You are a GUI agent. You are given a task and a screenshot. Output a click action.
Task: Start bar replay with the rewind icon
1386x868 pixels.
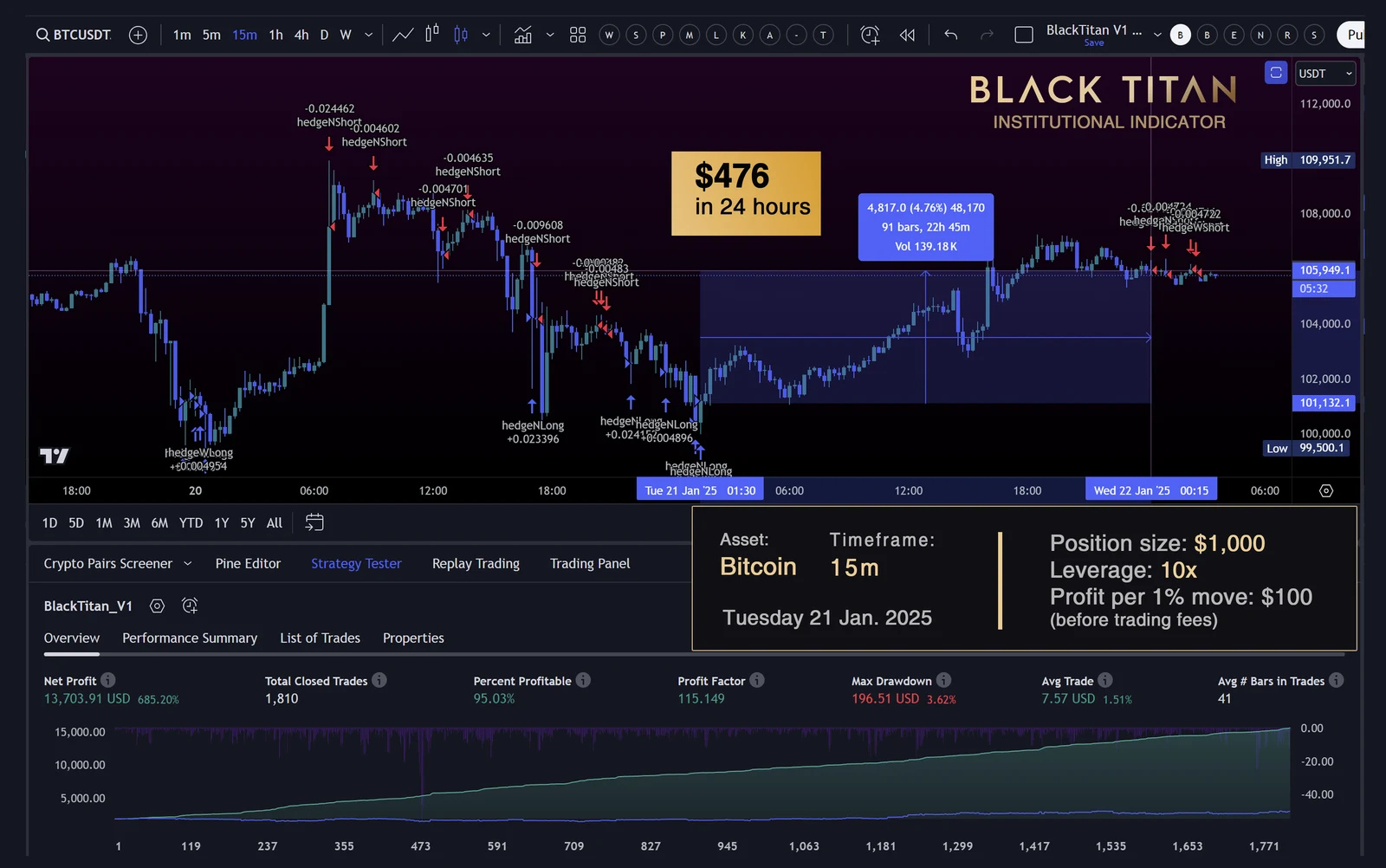(907, 35)
